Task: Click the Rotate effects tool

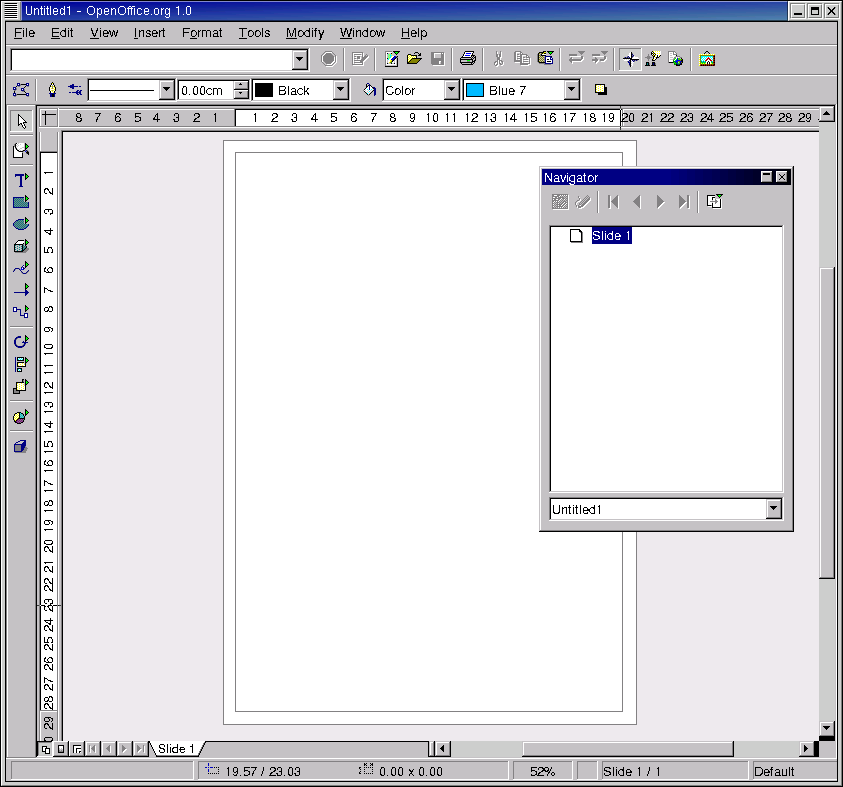Action: (21, 342)
